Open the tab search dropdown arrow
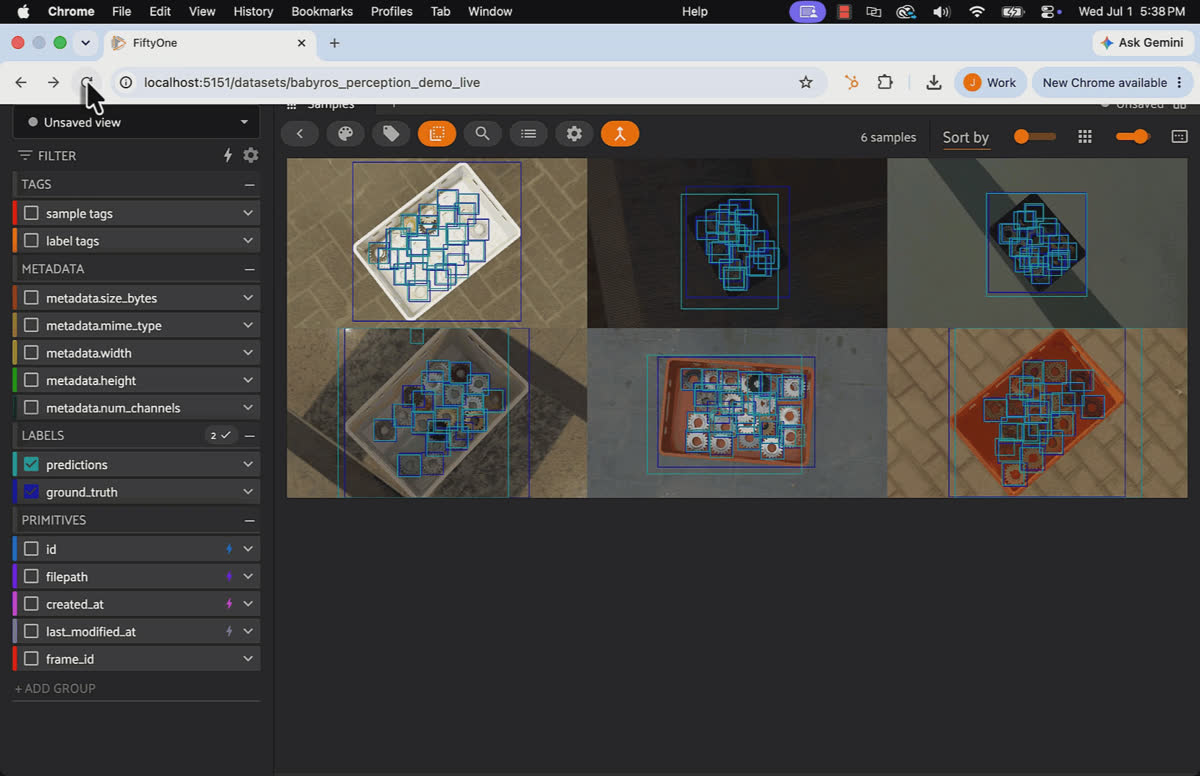 click(86, 43)
